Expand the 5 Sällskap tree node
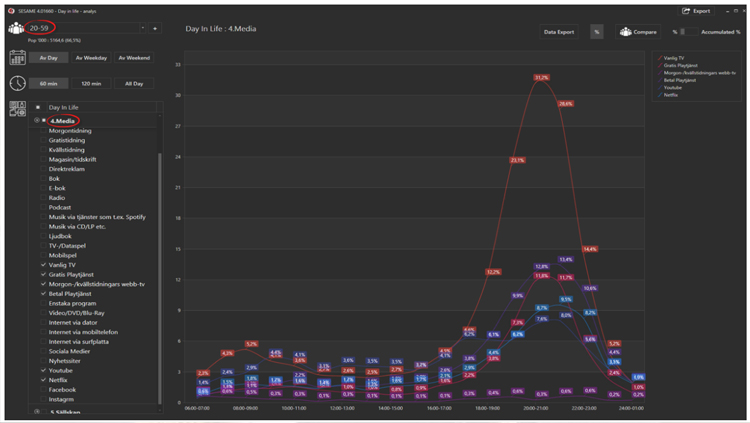This screenshot has width=750, height=423. [x=36, y=411]
